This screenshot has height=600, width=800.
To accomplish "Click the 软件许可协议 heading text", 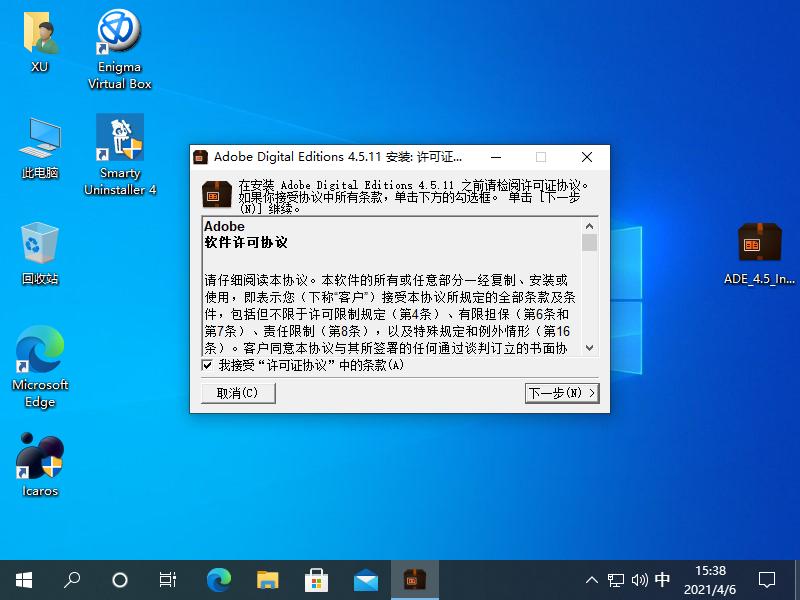I will pos(246,243).
